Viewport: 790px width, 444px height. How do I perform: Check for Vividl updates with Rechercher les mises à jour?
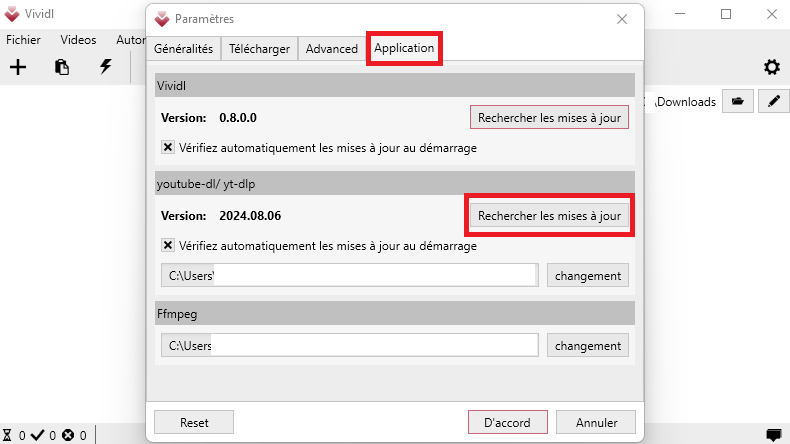click(549, 117)
